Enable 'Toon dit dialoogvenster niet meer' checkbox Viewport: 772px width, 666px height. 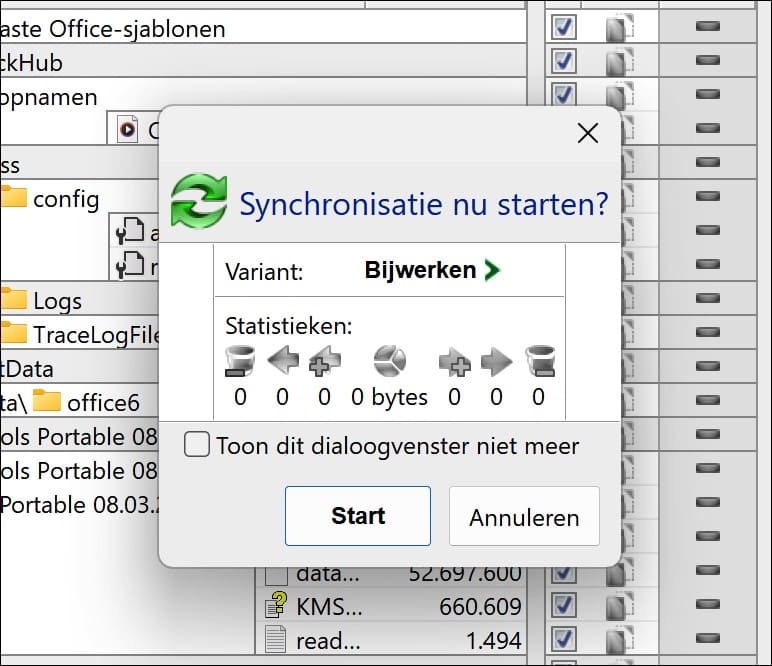tap(196, 444)
